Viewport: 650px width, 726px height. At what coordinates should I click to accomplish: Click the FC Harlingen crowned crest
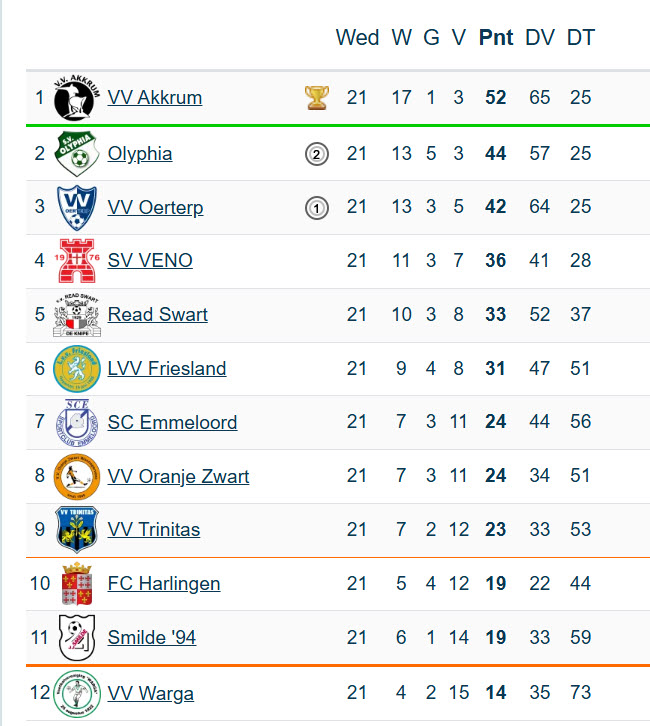[77, 583]
